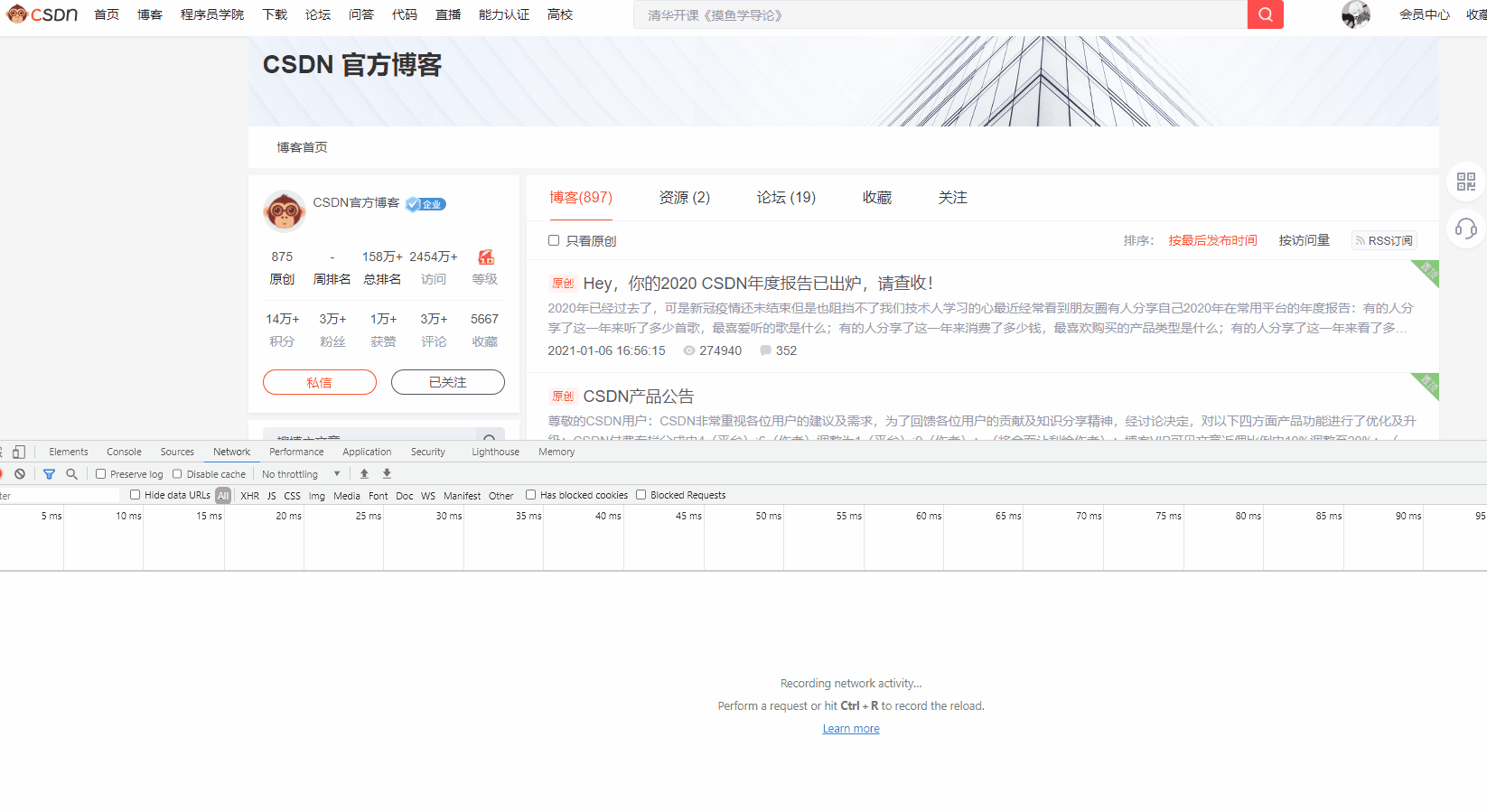Sort by 按最后发布时间
Viewport: 1487px width, 812px height.
tap(1212, 240)
